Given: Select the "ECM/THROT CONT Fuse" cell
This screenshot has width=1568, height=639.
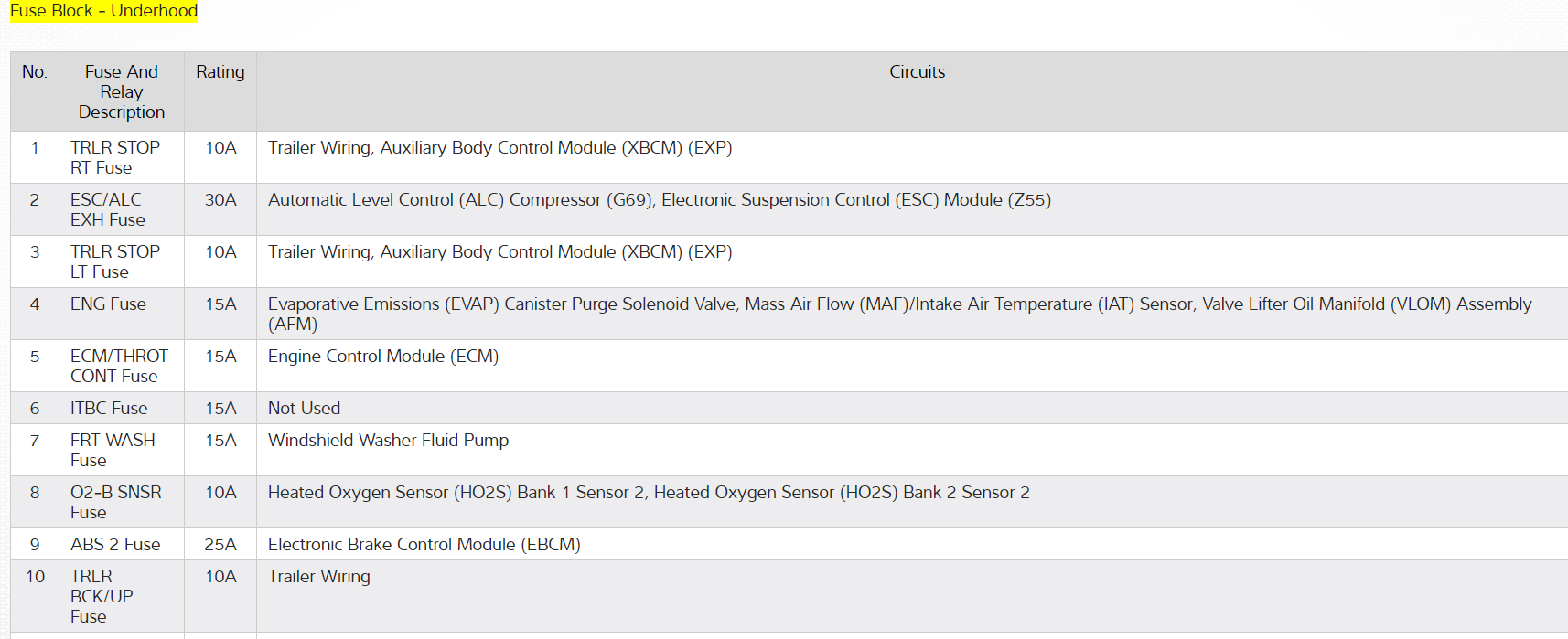Looking at the screenshot, I should [x=119, y=366].
